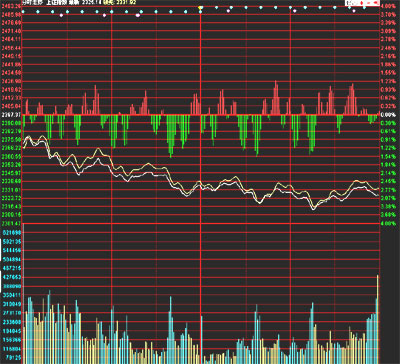
Task: Click the last pink dot near top right
Action: [x=354, y=11]
